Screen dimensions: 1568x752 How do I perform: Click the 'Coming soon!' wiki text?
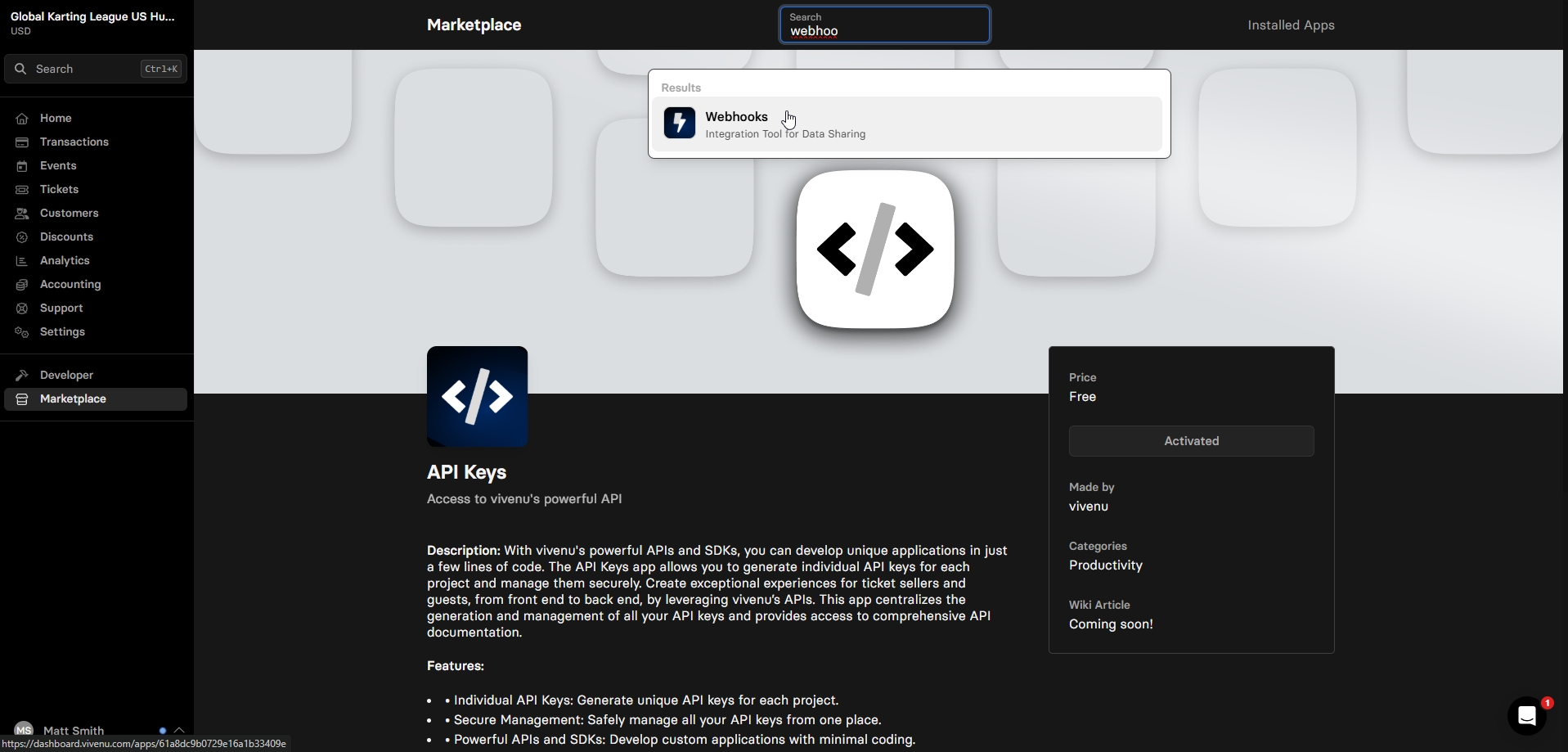coord(1111,624)
